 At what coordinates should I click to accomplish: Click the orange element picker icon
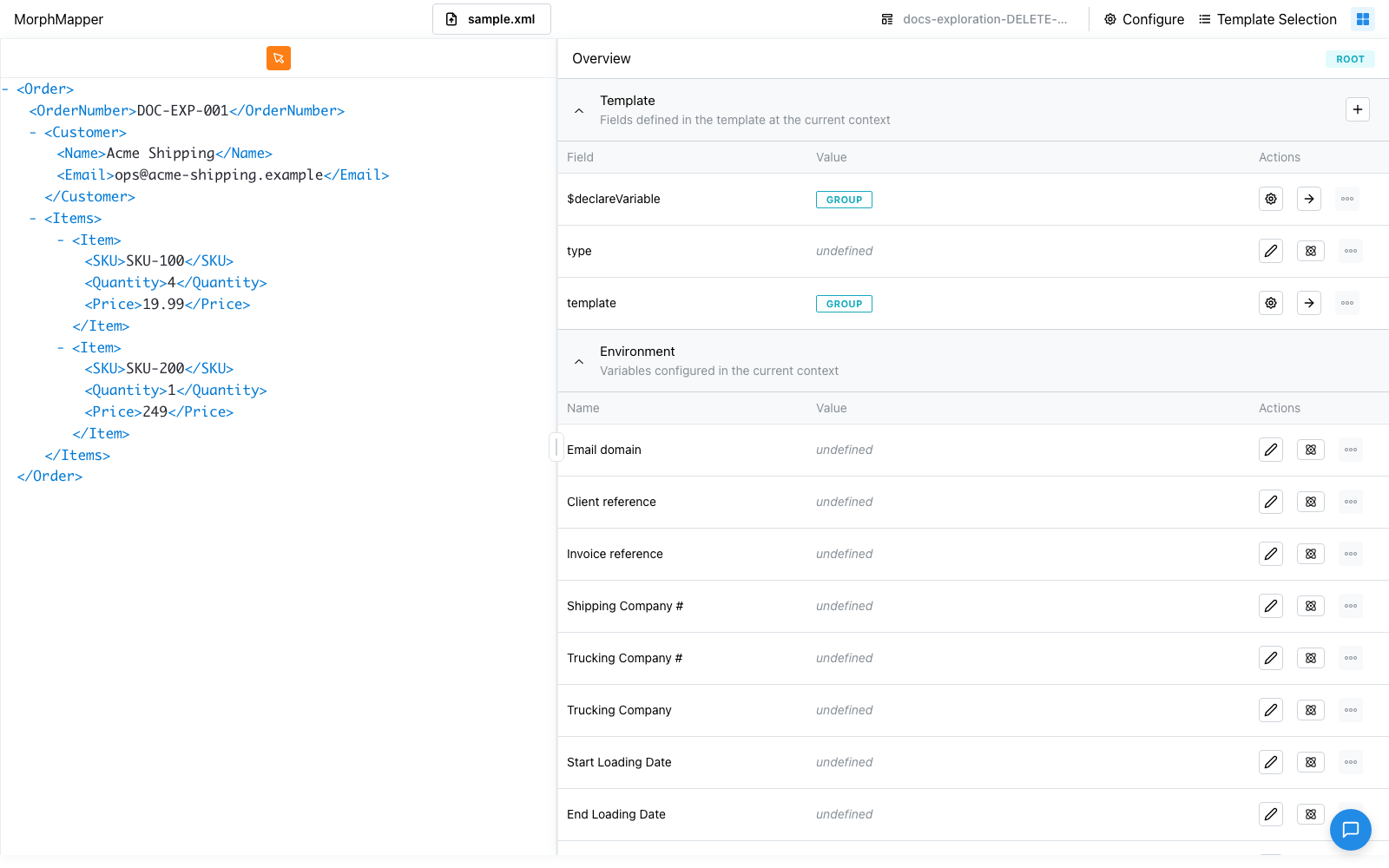click(x=279, y=58)
